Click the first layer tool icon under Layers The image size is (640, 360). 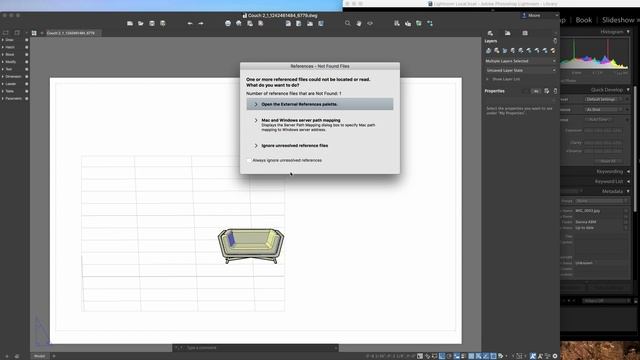pos(489,51)
